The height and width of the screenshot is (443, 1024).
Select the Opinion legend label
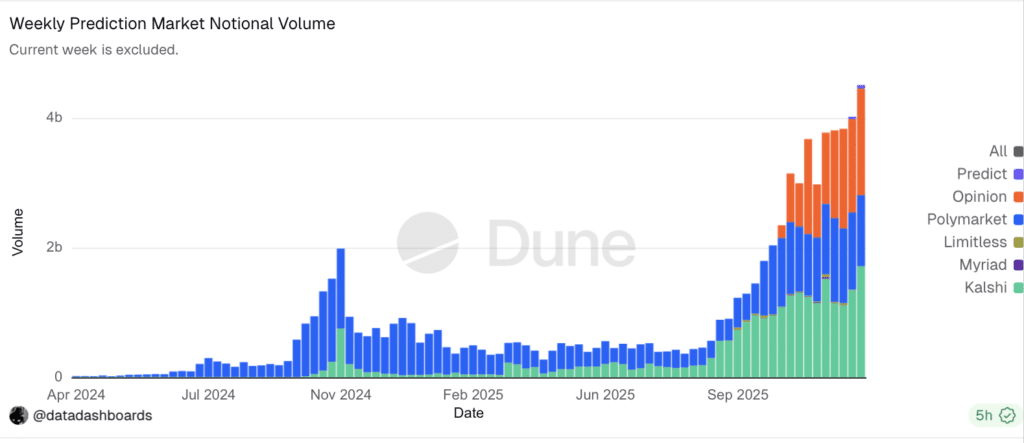(x=979, y=197)
